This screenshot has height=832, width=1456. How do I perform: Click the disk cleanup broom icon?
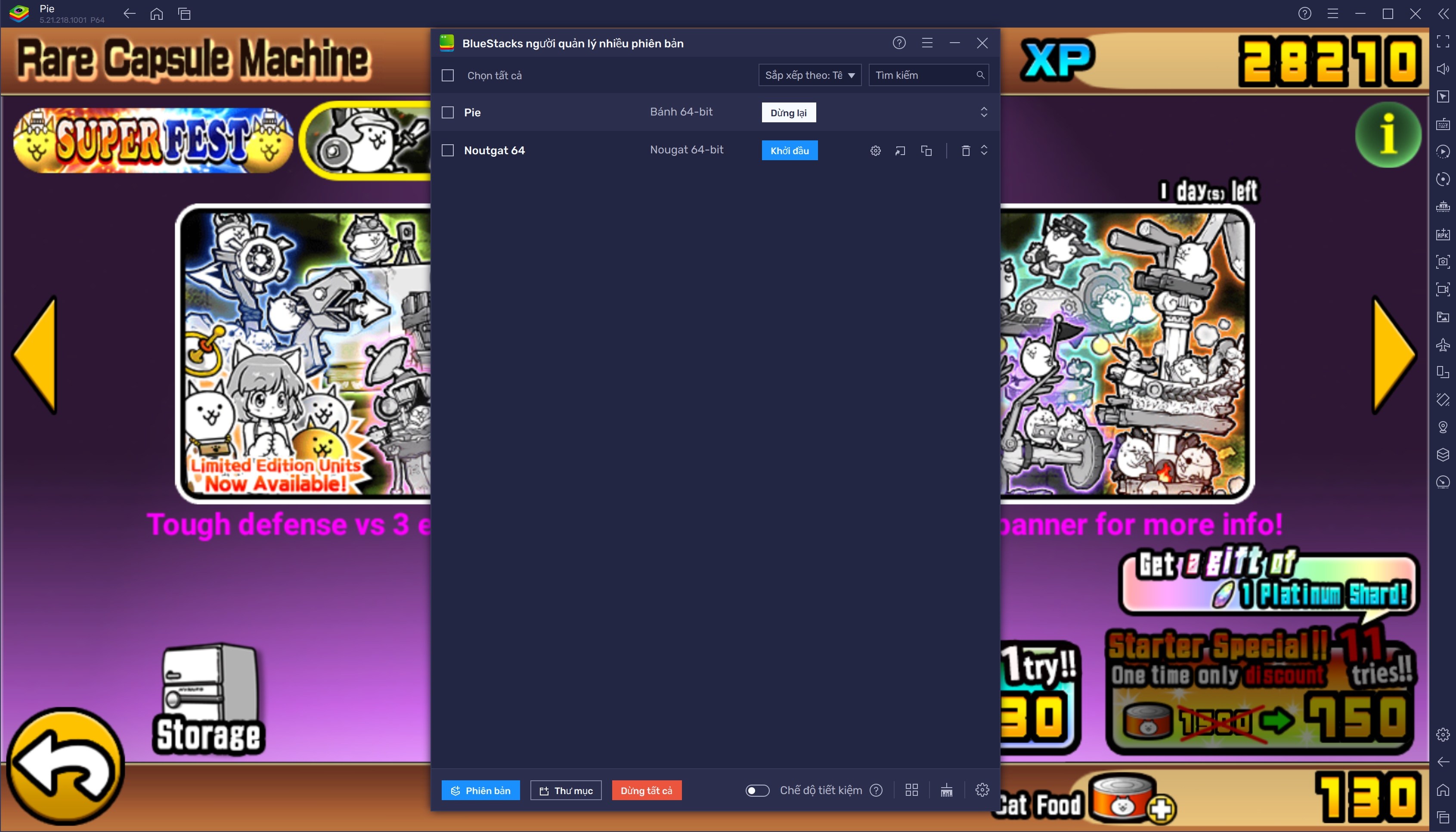[946, 790]
